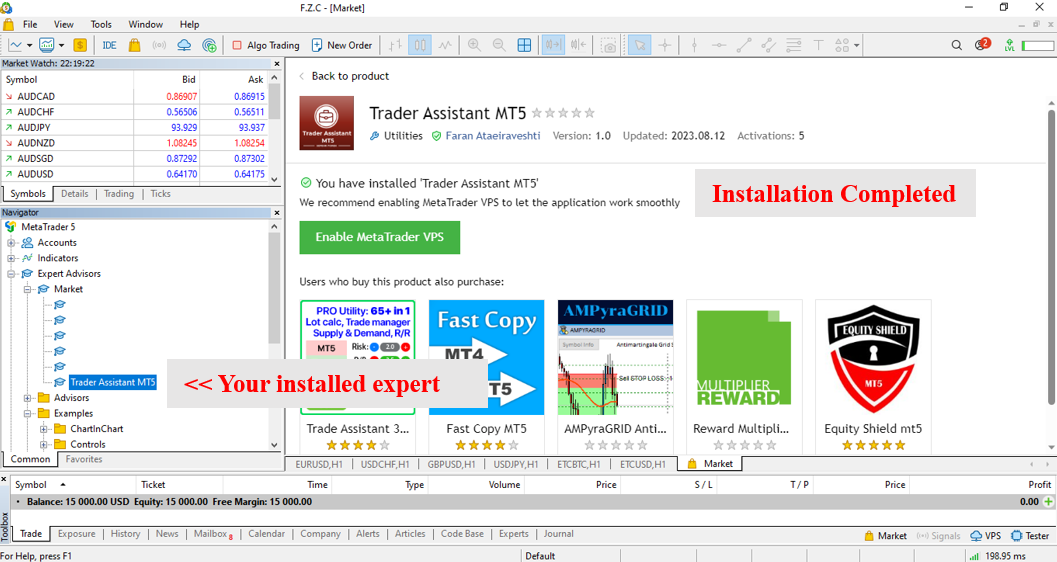Open the Equity Shield mt5 product card
The image size is (1057, 562).
[873, 376]
